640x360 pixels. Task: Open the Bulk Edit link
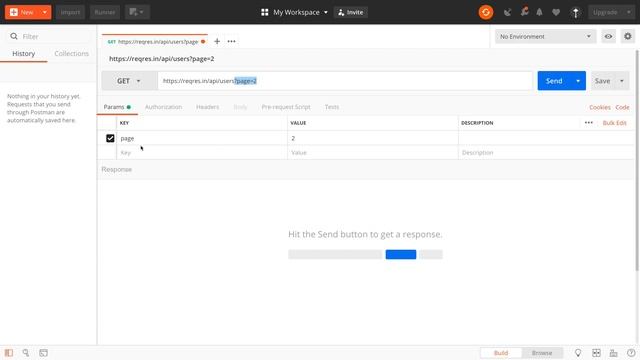pos(614,122)
